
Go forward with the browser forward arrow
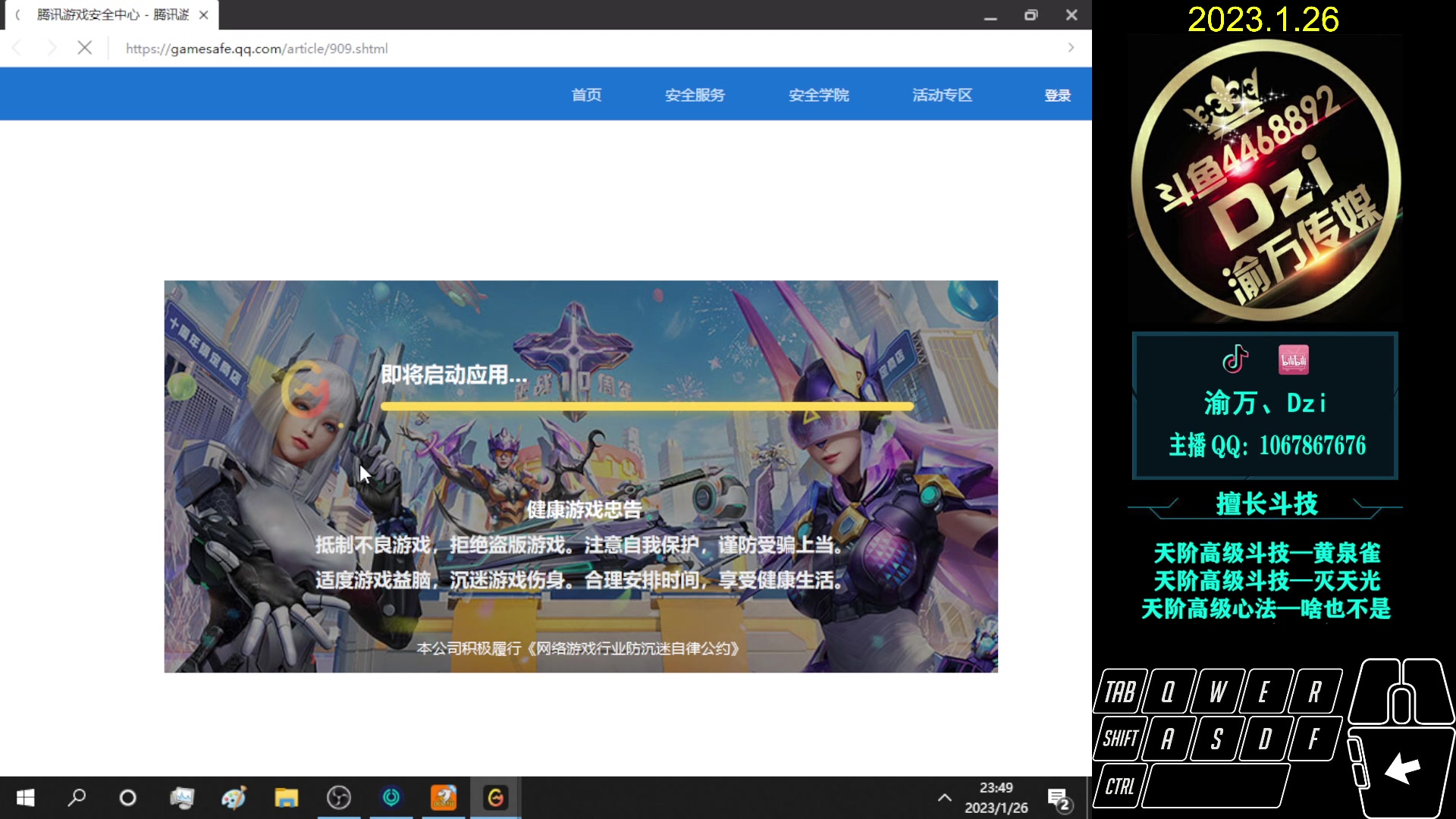pos(52,48)
